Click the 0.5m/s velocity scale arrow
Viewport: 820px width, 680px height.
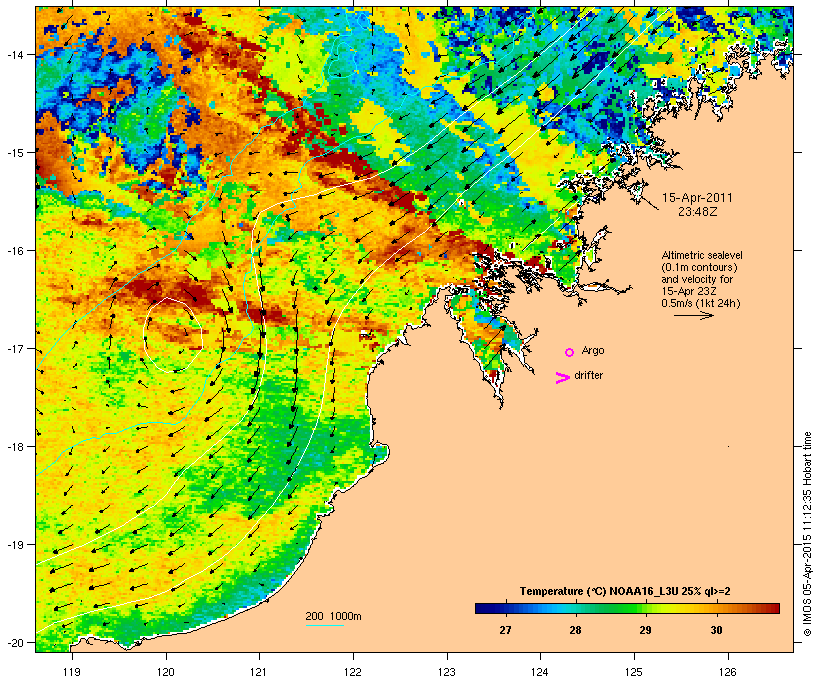tap(693, 315)
